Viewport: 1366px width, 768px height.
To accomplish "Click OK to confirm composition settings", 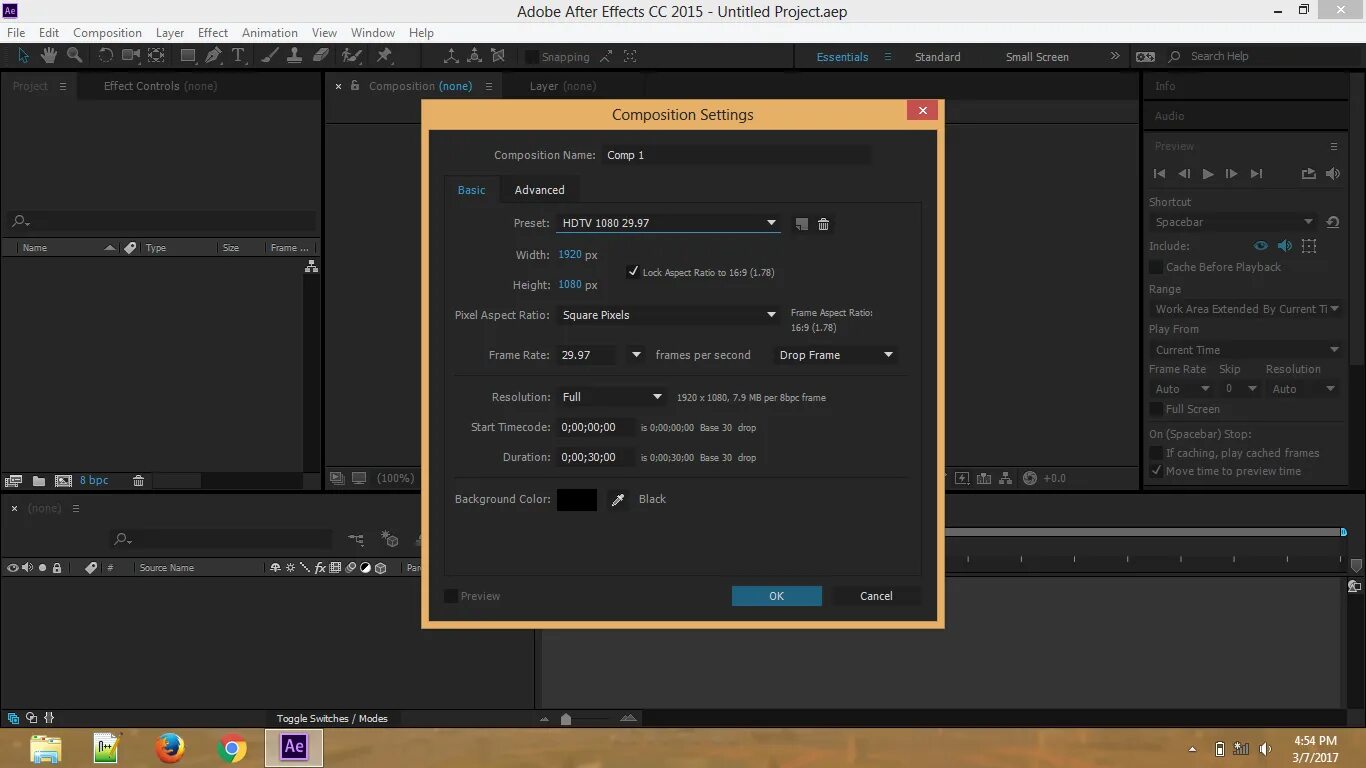I will click(x=777, y=596).
